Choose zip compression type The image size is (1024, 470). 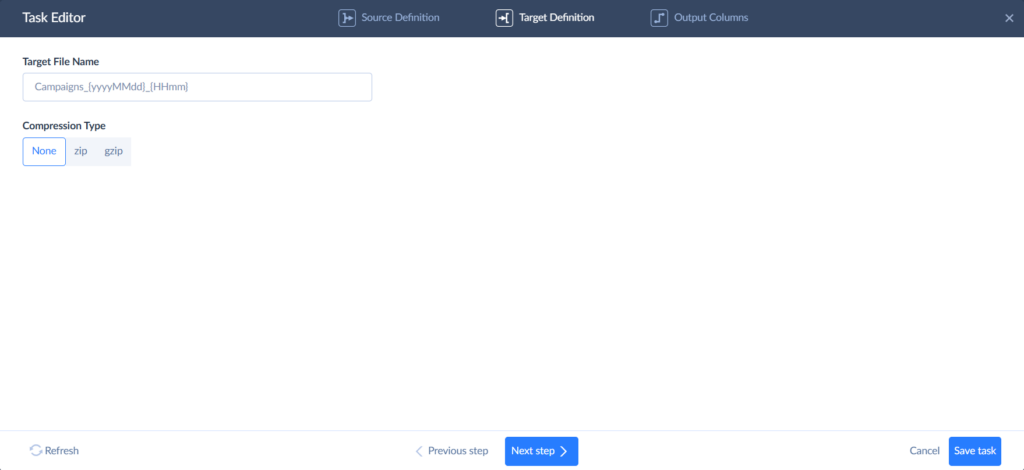click(81, 151)
